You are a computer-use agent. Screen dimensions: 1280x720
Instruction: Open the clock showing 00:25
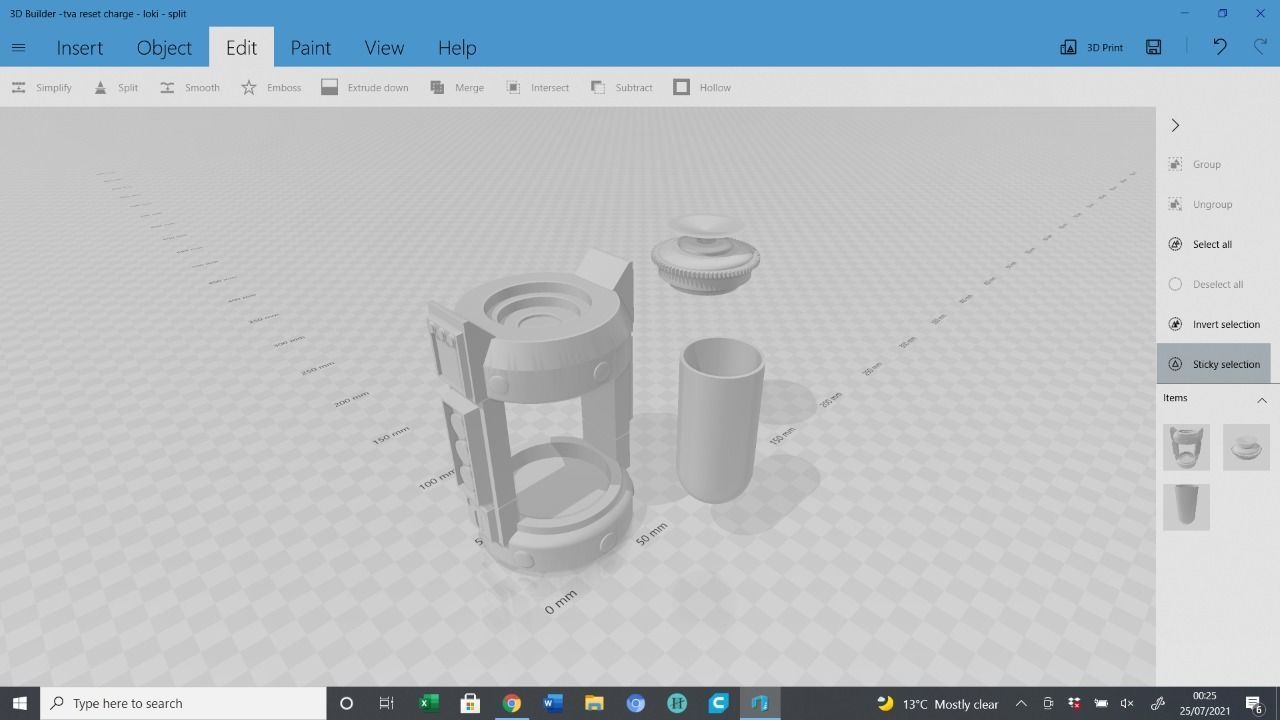click(x=1205, y=703)
